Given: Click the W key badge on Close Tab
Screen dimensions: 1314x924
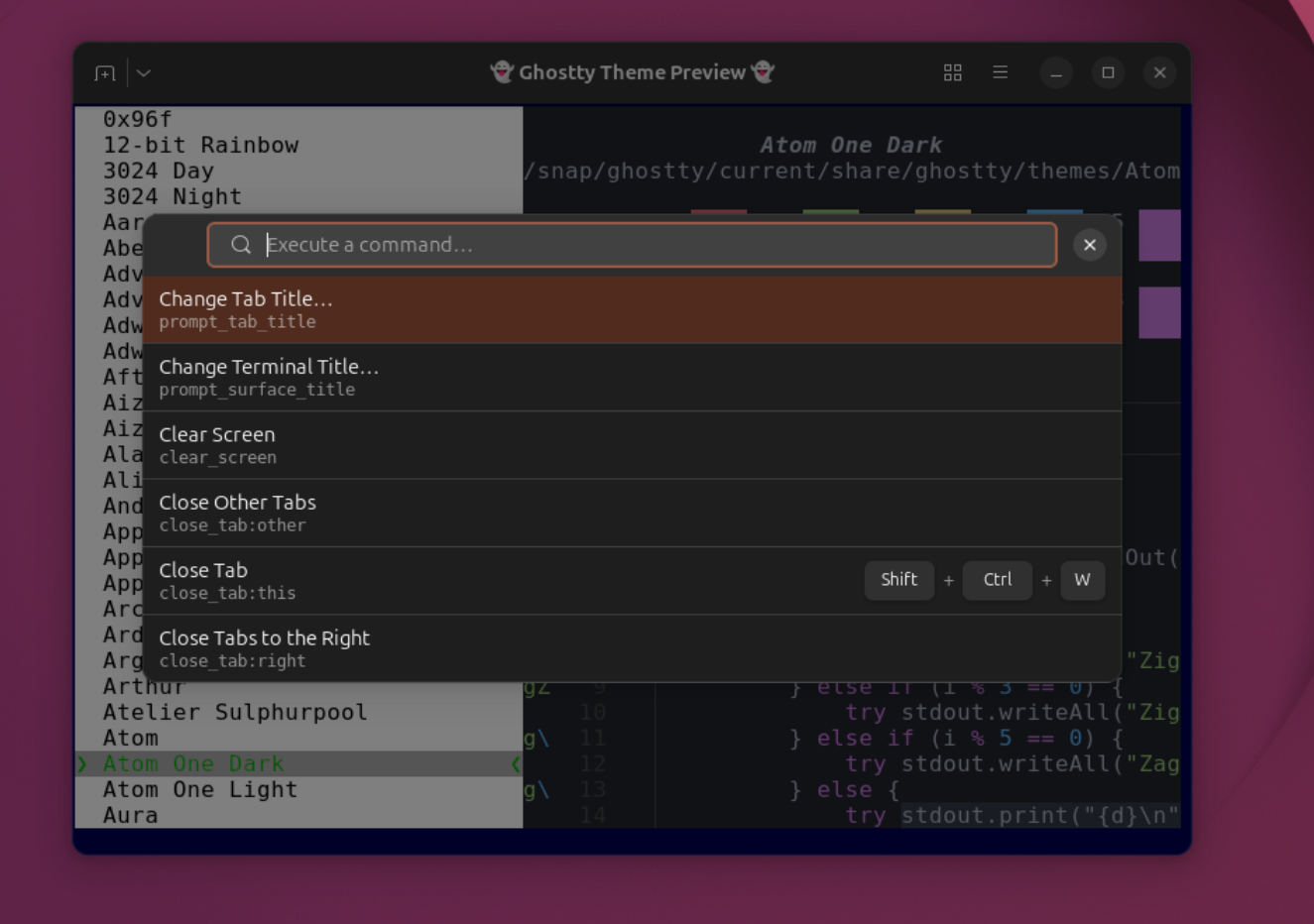Looking at the screenshot, I should coord(1083,580).
